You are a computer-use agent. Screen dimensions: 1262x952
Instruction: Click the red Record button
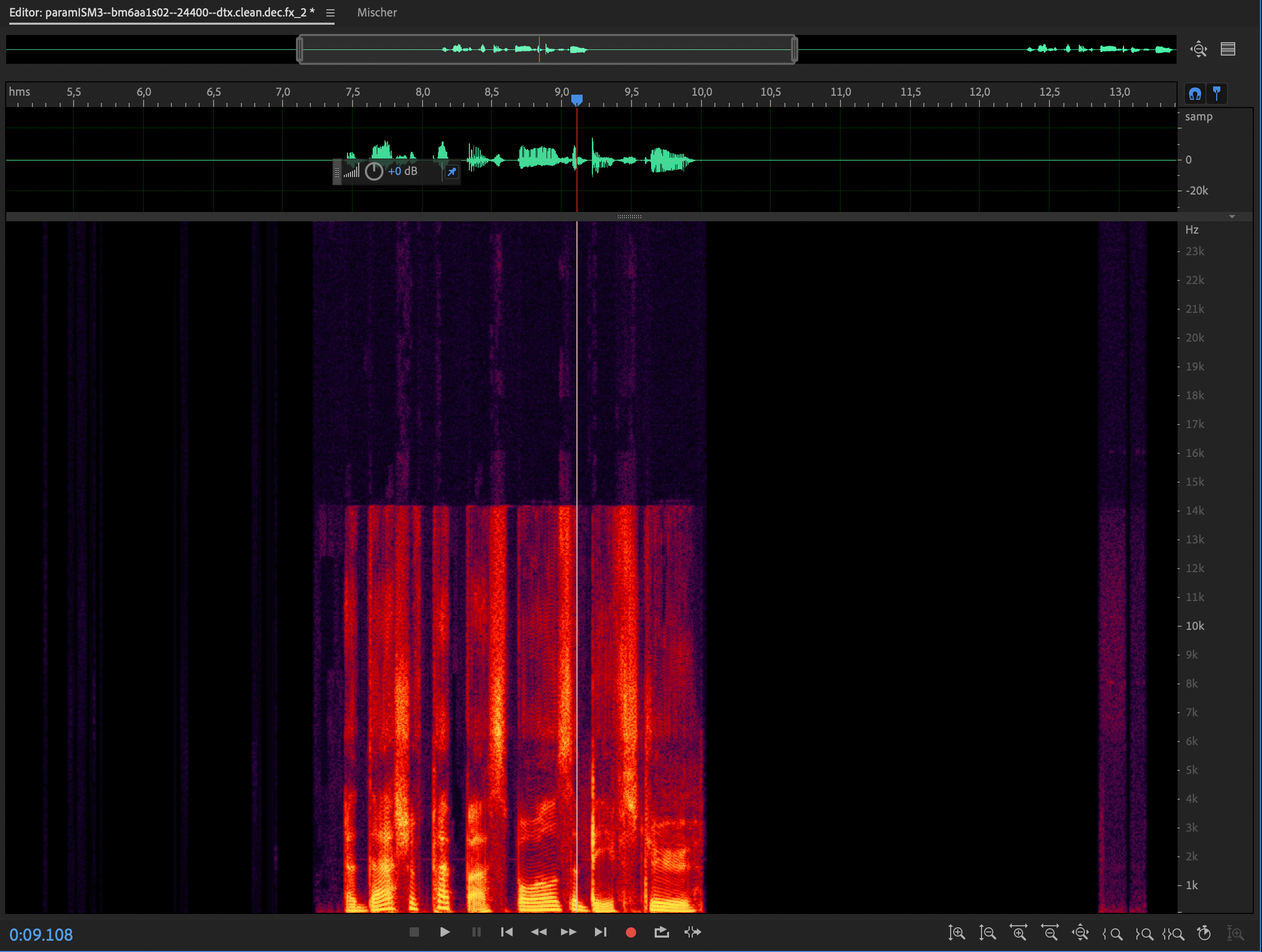(x=630, y=932)
